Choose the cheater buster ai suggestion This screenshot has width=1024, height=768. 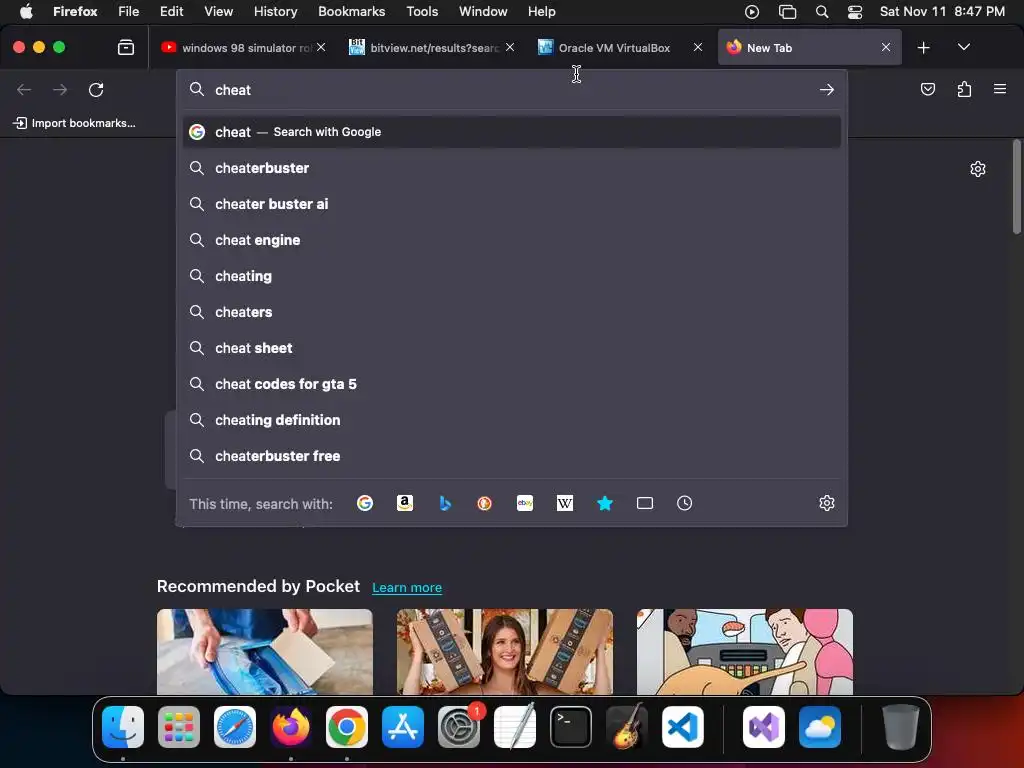(x=512, y=204)
